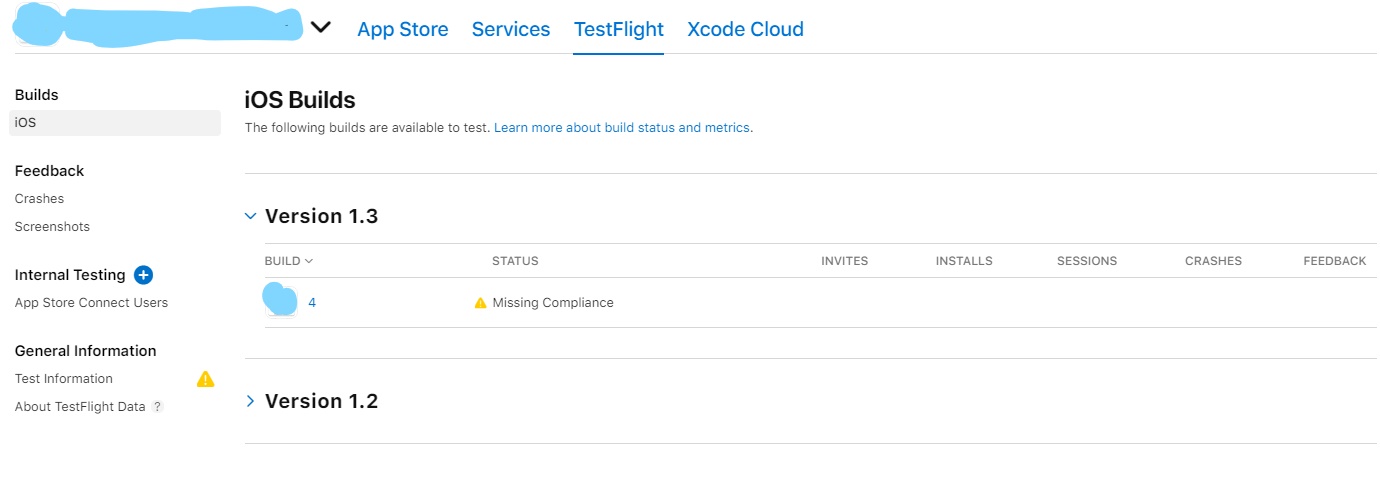This screenshot has height=480, width=1380.
Task: Switch to the App Store tab
Action: [x=403, y=29]
